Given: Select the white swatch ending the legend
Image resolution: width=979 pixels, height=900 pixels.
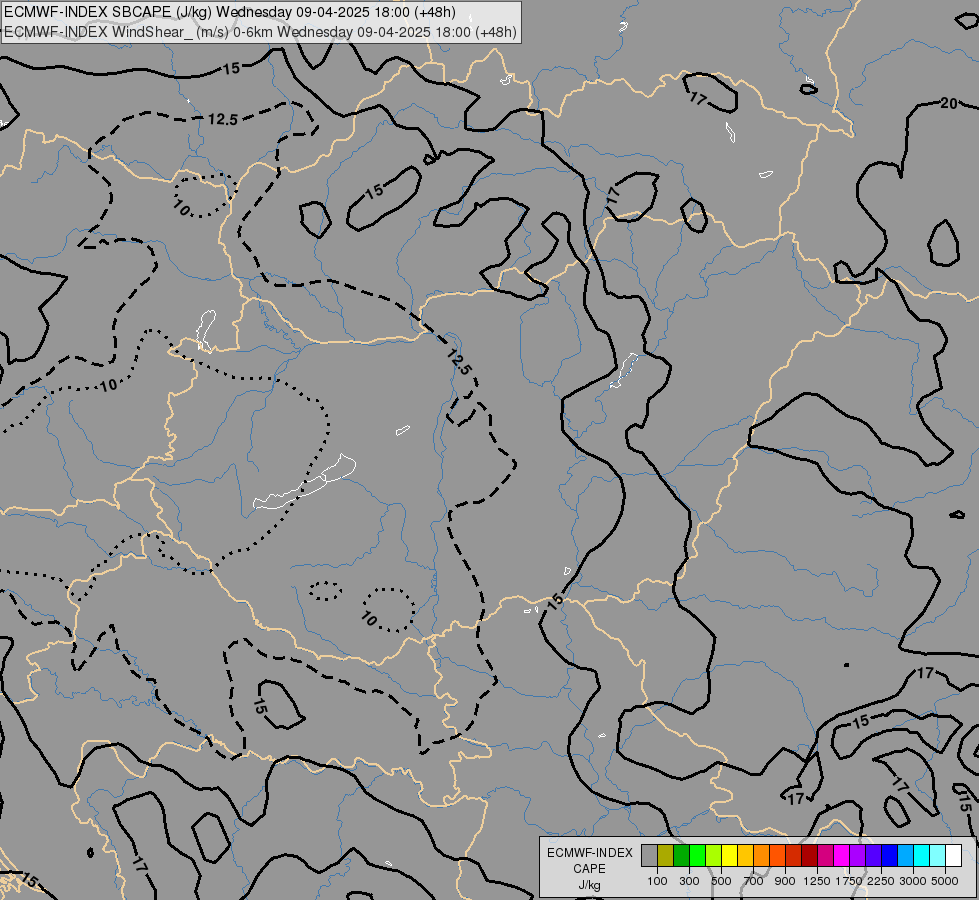Looking at the screenshot, I should pos(953,855).
